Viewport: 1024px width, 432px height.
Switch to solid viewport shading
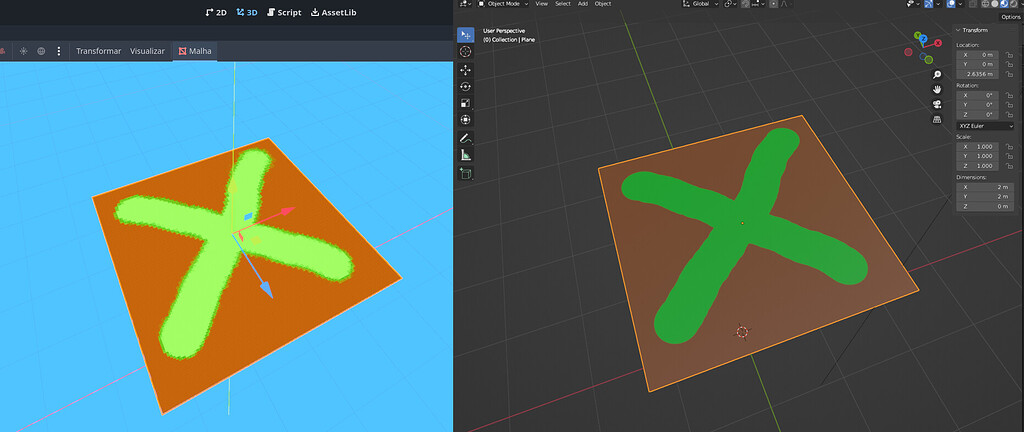pos(995,4)
